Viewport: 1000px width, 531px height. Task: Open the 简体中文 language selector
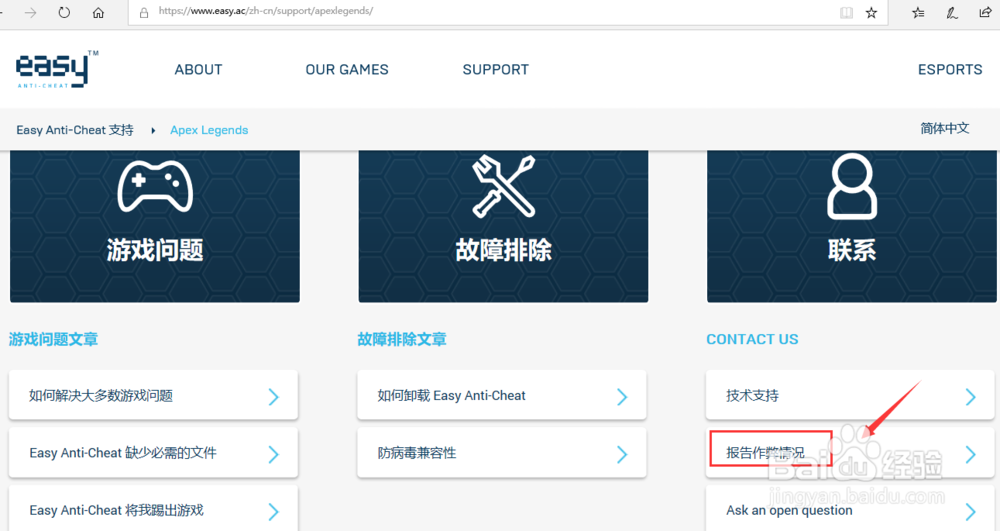(x=945, y=128)
